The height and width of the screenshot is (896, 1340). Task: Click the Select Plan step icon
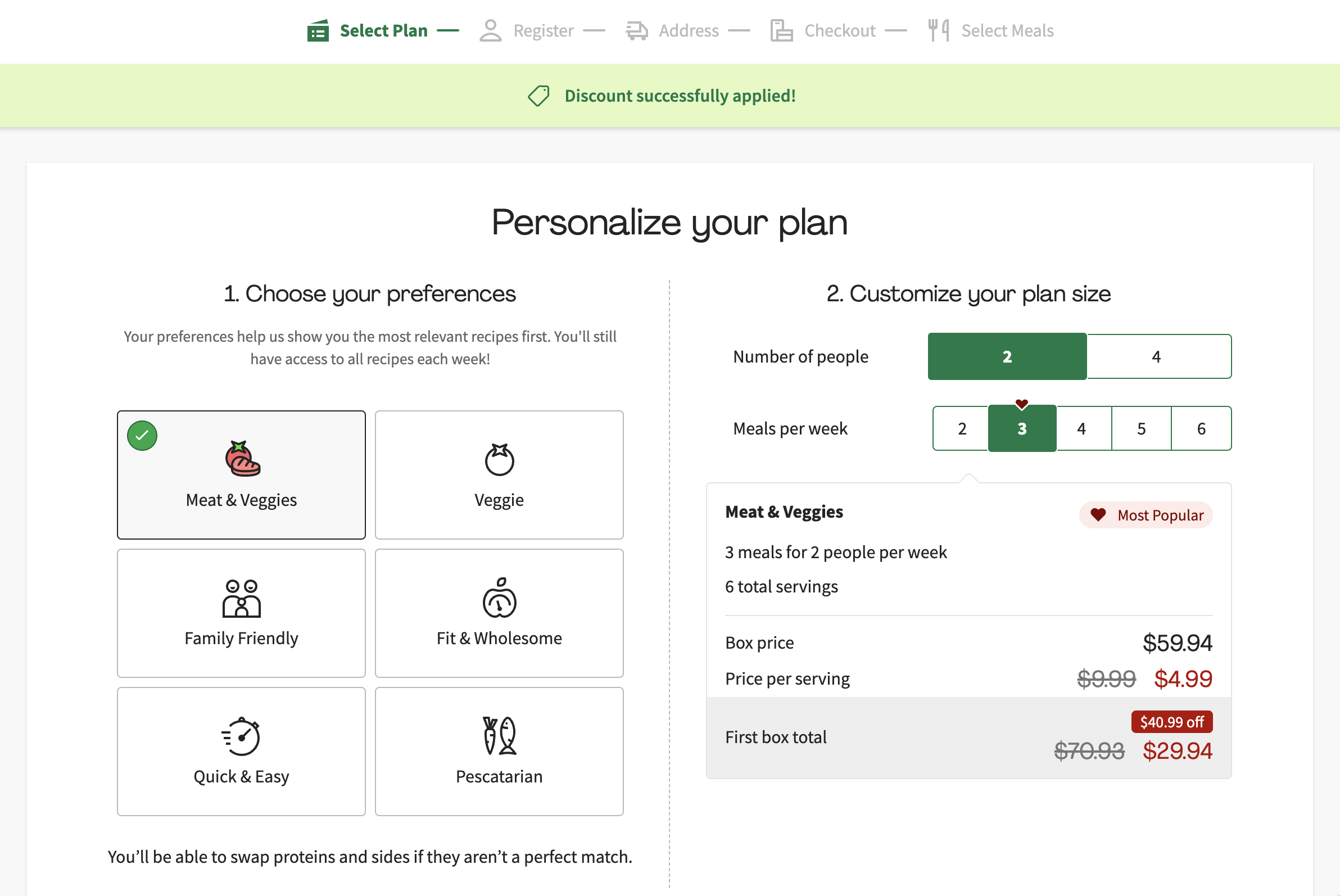click(318, 31)
